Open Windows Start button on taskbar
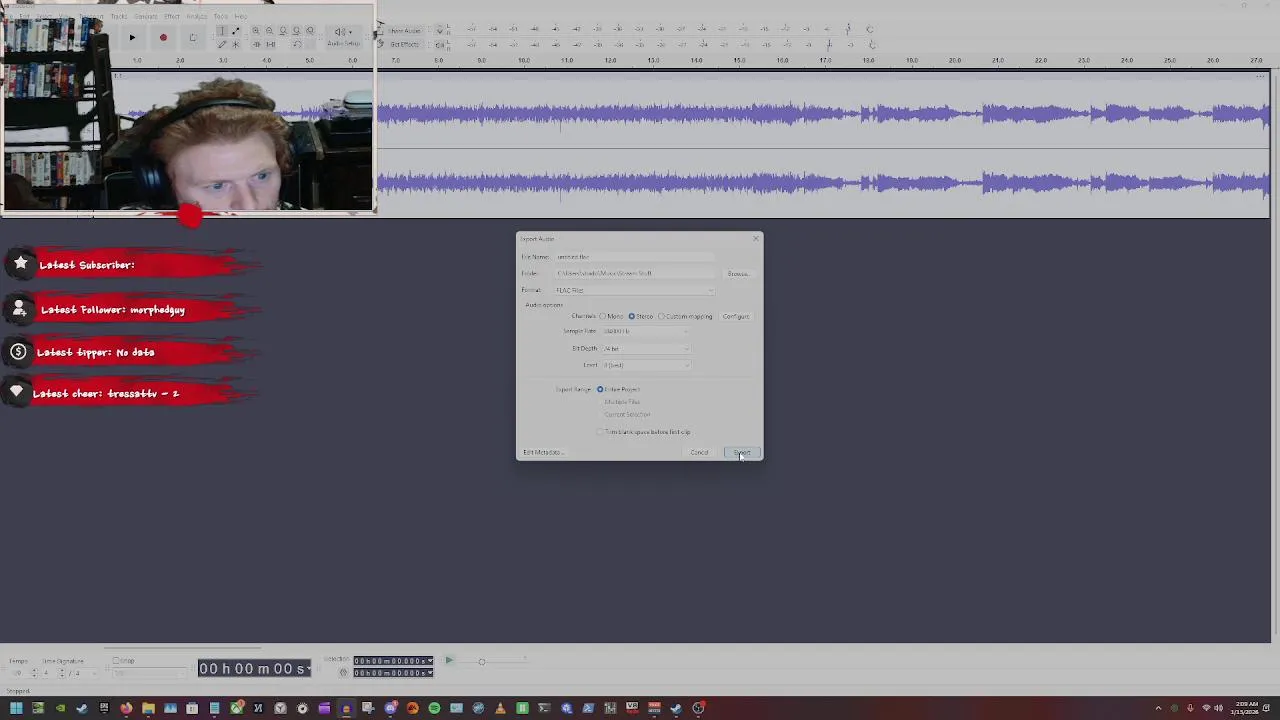1280x720 pixels. tap(16, 708)
